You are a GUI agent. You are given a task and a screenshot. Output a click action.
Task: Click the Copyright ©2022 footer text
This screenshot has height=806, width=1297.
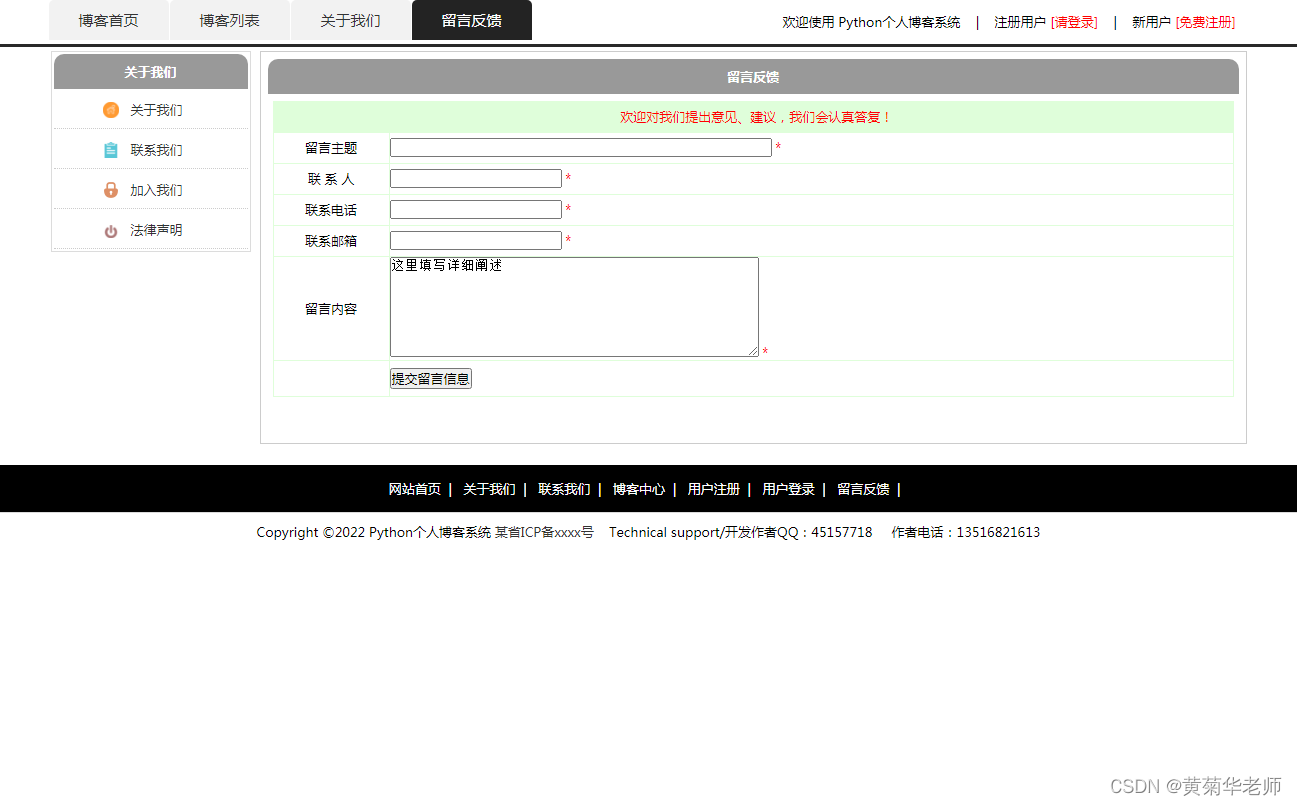click(x=374, y=532)
